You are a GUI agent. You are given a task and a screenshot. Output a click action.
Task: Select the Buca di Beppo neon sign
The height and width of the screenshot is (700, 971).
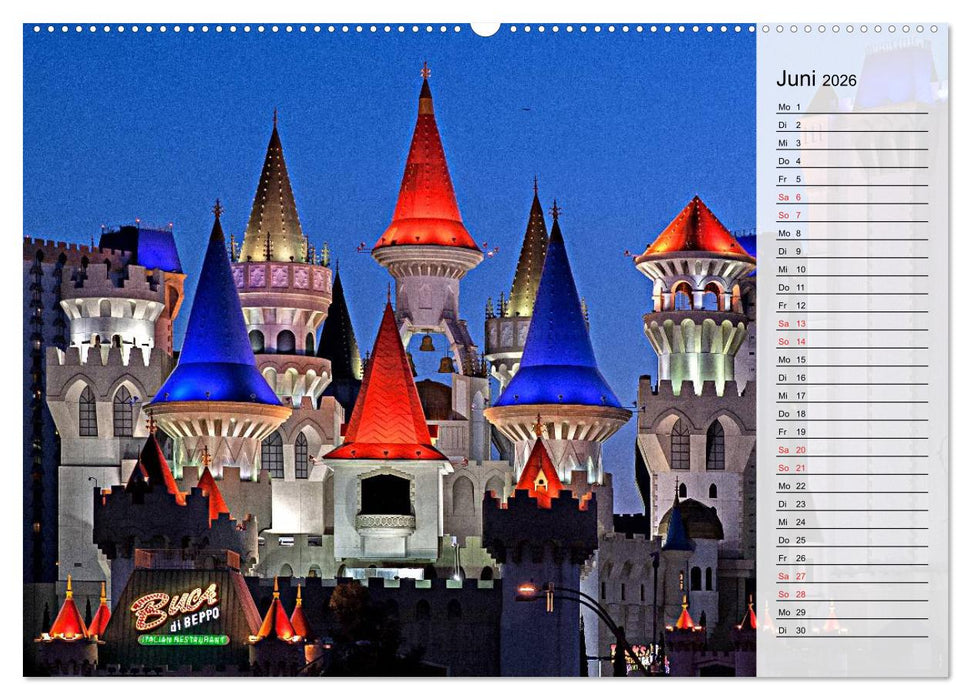[x=178, y=605]
